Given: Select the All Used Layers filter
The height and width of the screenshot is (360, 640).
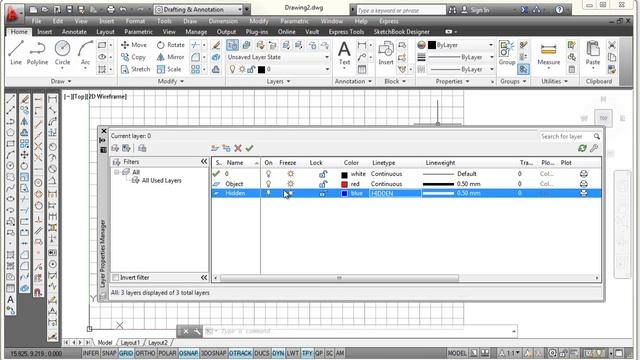Looking at the screenshot, I should point(162,180).
